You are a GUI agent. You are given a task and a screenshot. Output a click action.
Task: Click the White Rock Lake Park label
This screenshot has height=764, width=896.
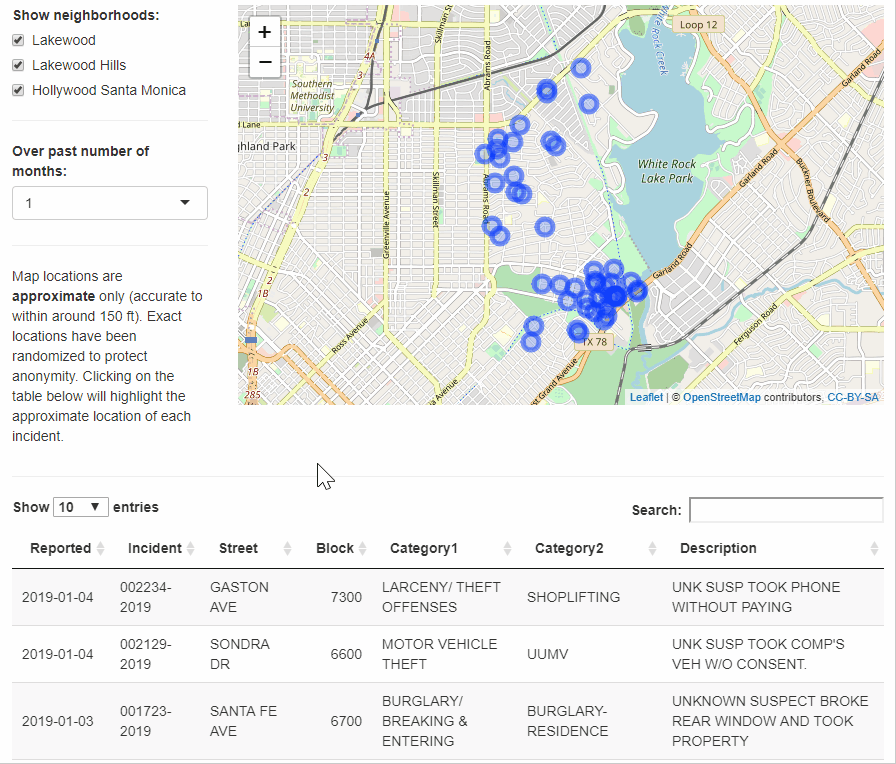tap(667, 171)
